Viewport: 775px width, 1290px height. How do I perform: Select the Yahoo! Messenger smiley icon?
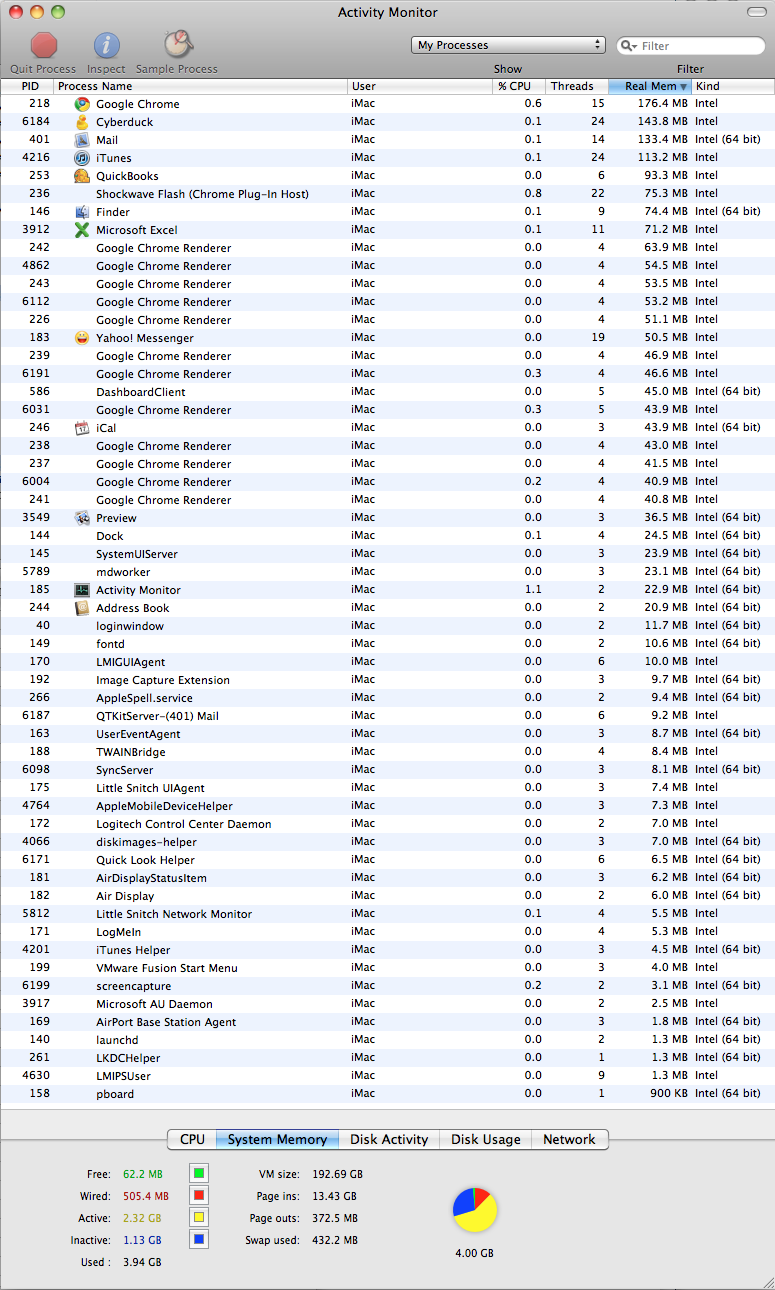[82, 338]
